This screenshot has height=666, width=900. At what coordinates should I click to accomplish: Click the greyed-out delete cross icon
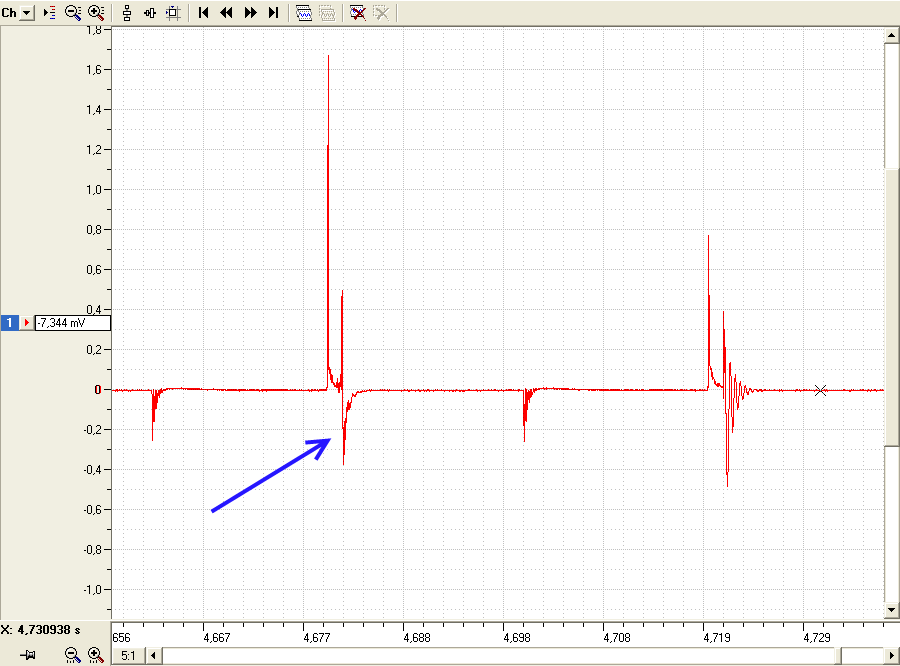click(381, 13)
